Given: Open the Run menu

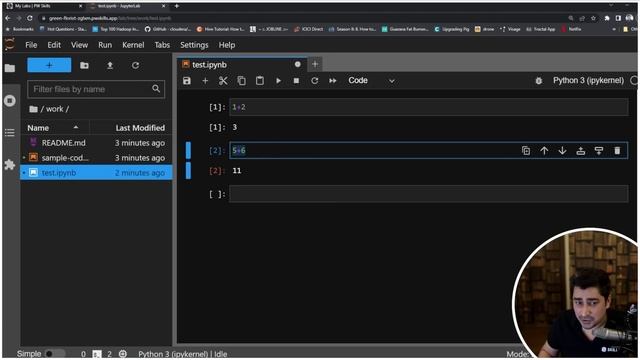Looking at the screenshot, I should [x=105, y=45].
